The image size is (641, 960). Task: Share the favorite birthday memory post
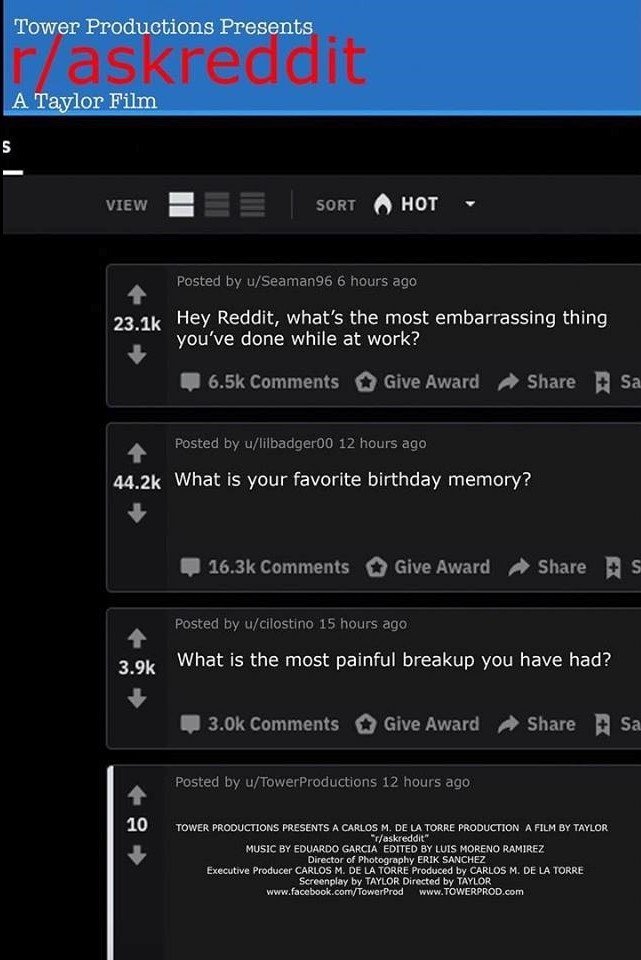tap(547, 567)
